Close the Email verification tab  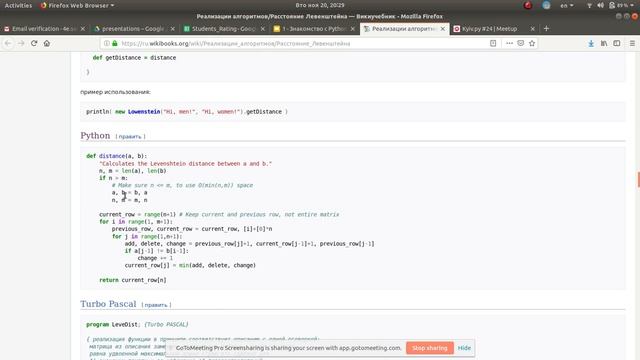tap(83, 29)
